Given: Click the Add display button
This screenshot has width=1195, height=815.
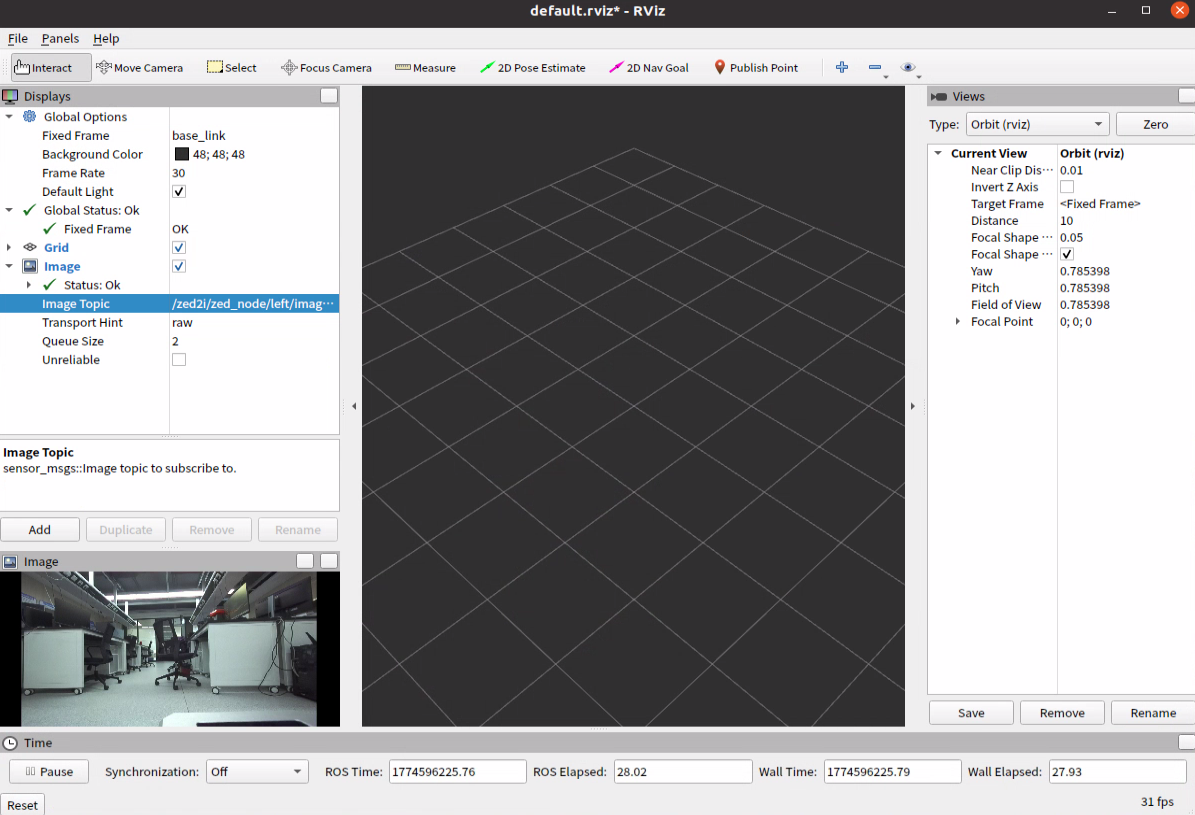Looking at the screenshot, I should [x=40, y=530].
